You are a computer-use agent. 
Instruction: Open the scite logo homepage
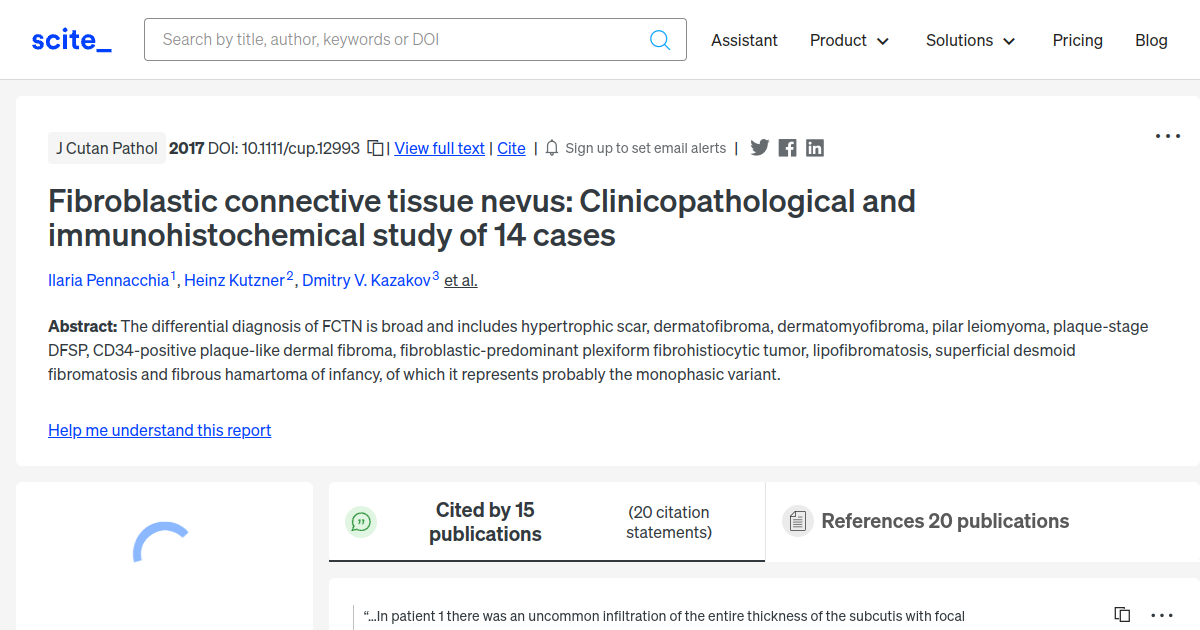(x=70, y=39)
